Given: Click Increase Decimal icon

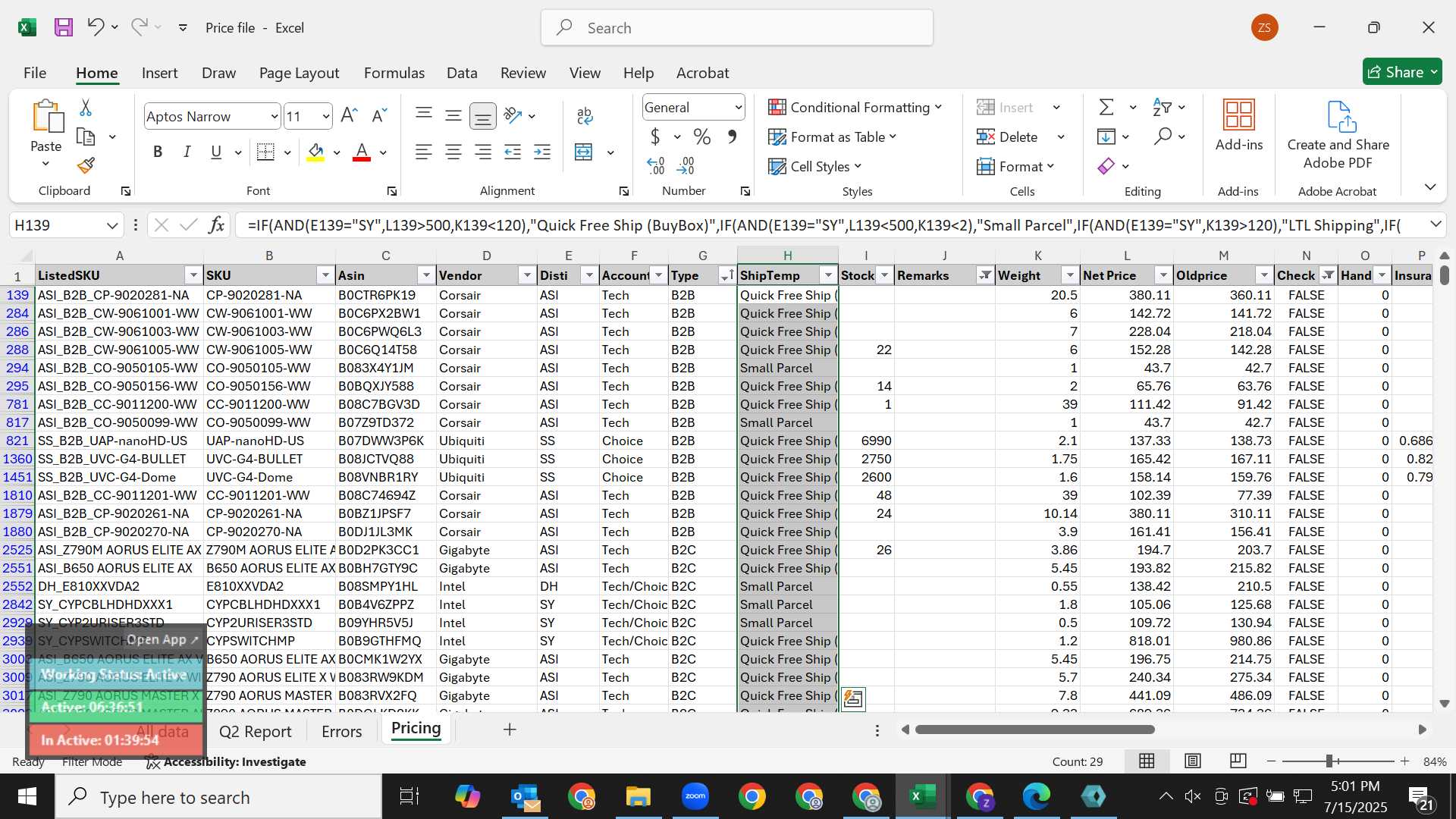Looking at the screenshot, I should point(656,165).
